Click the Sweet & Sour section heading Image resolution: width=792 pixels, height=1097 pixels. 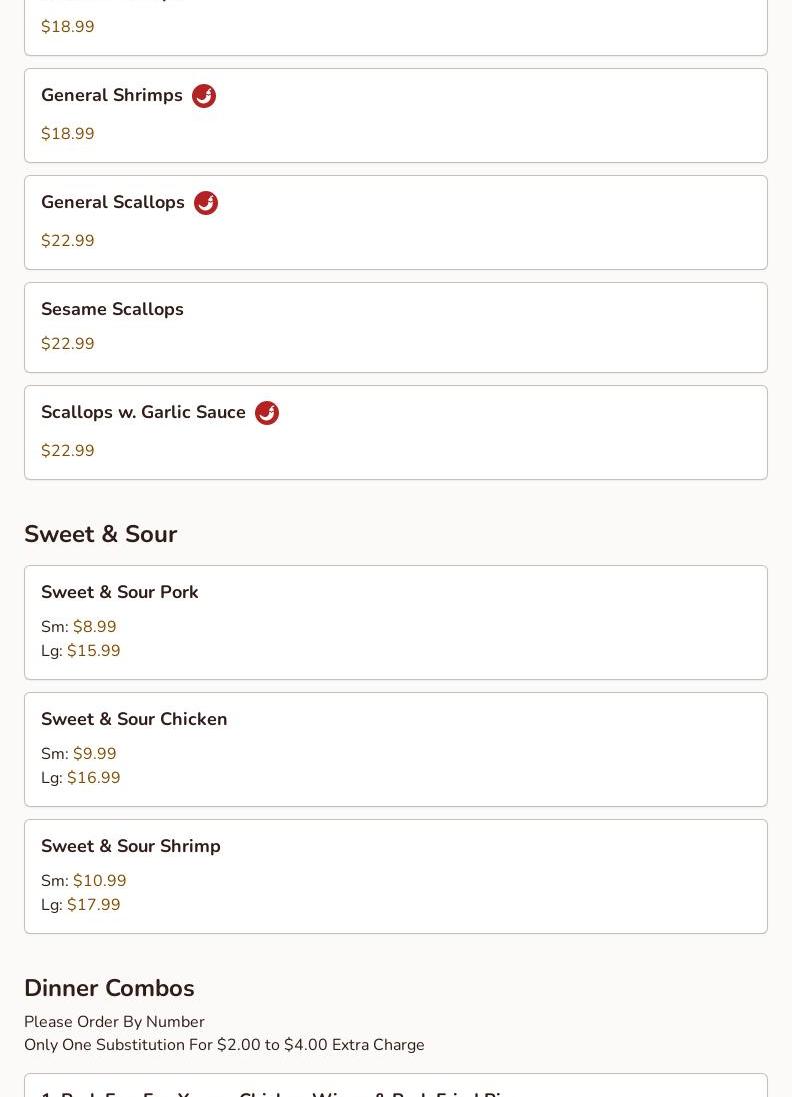[x=100, y=534]
